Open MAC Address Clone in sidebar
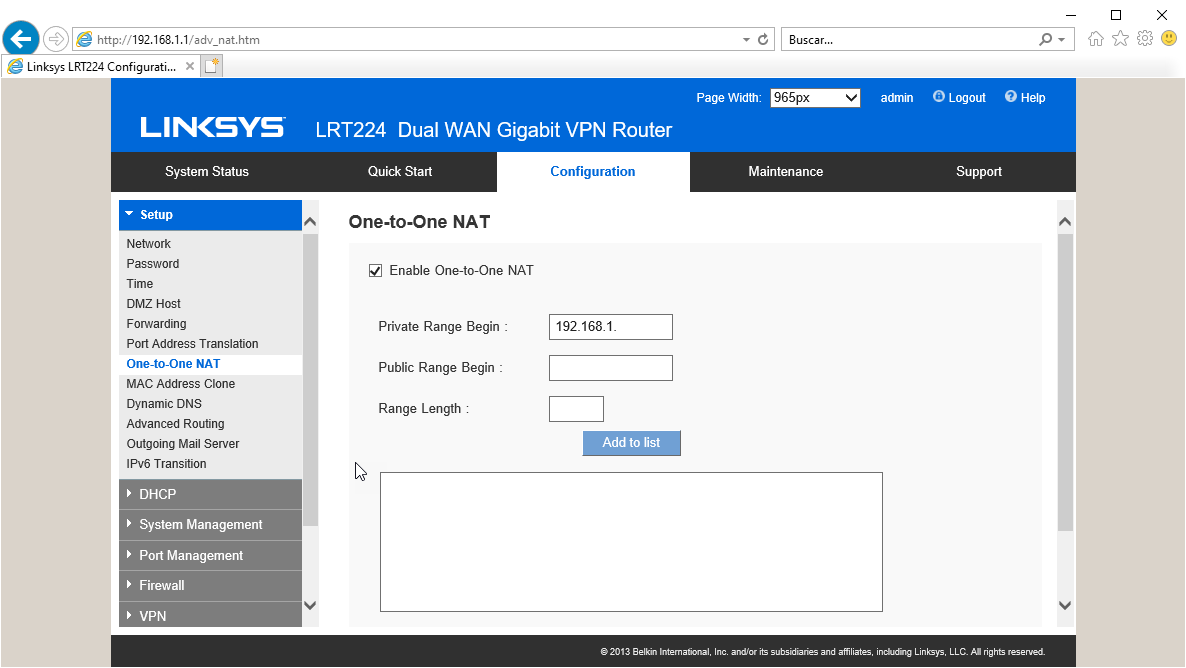This screenshot has height=668, width=1186. pyautogui.click(x=181, y=384)
